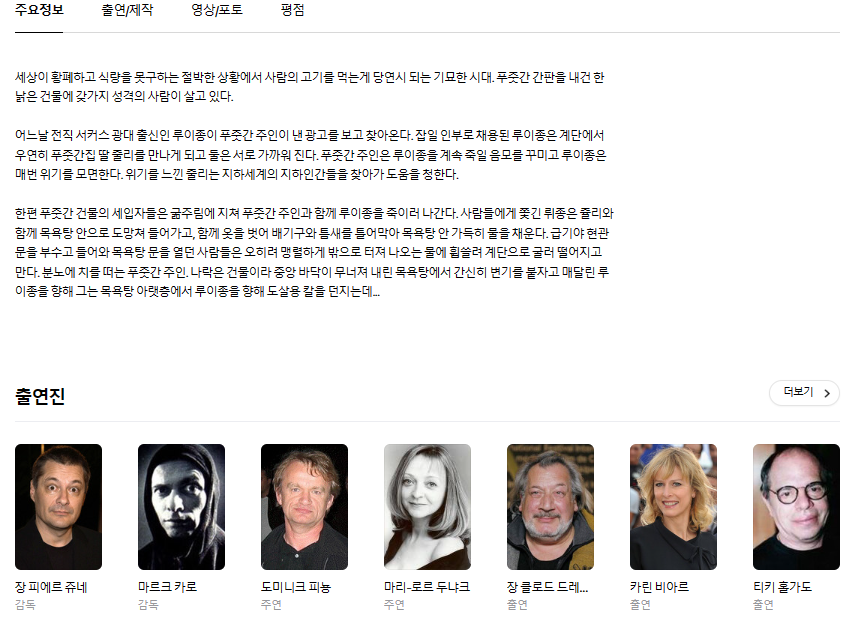This screenshot has width=851, height=637.
Task: Click the 도미니크 피뇽 name link
Action: [x=296, y=587]
